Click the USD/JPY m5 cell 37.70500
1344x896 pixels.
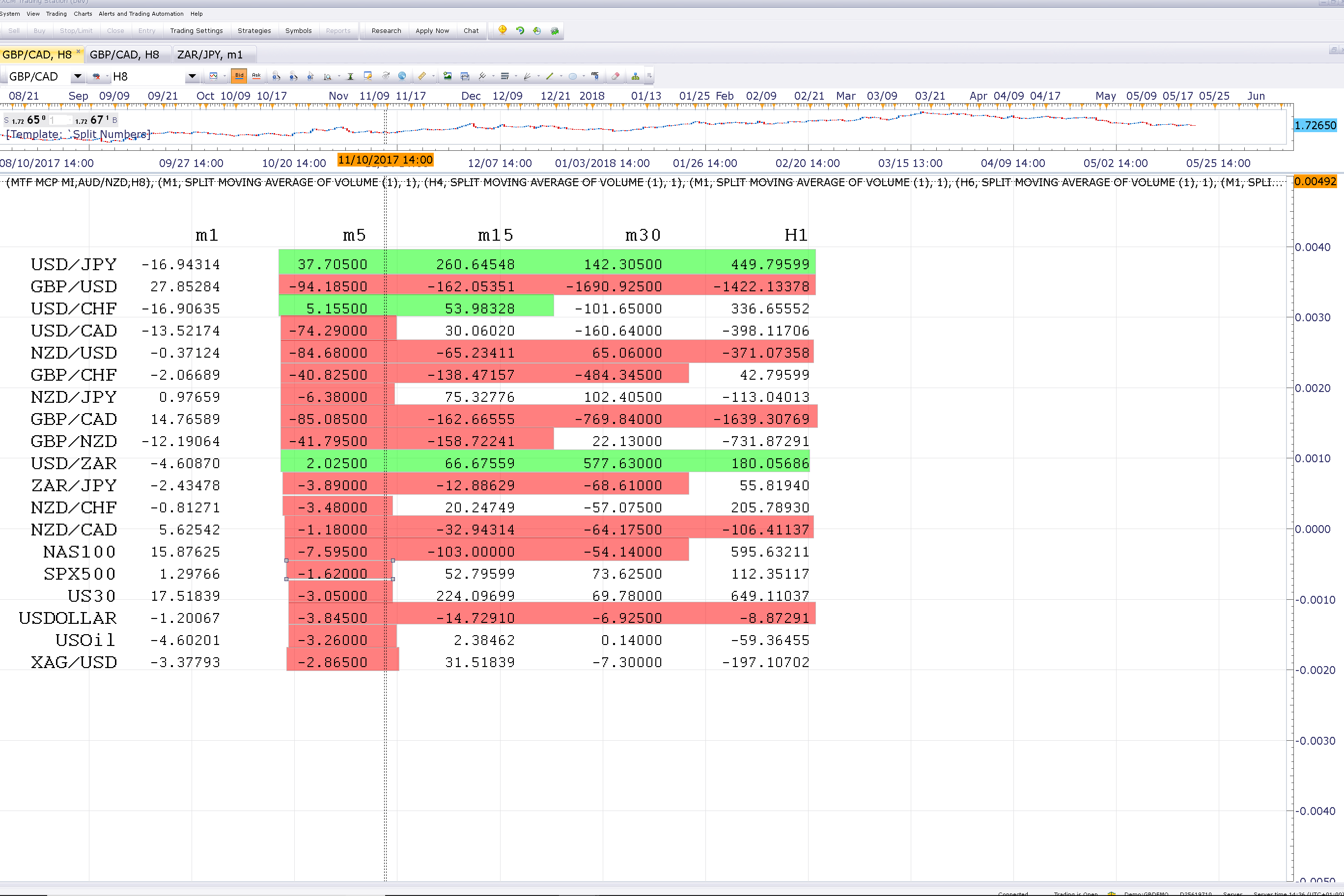pyautogui.click(x=332, y=264)
